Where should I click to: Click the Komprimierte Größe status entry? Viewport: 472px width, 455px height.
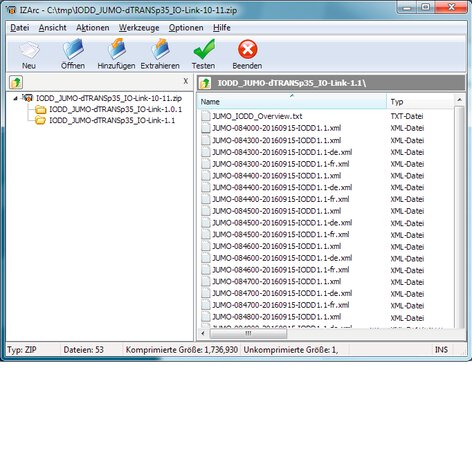pyautogui.click(x=182, y=350)
